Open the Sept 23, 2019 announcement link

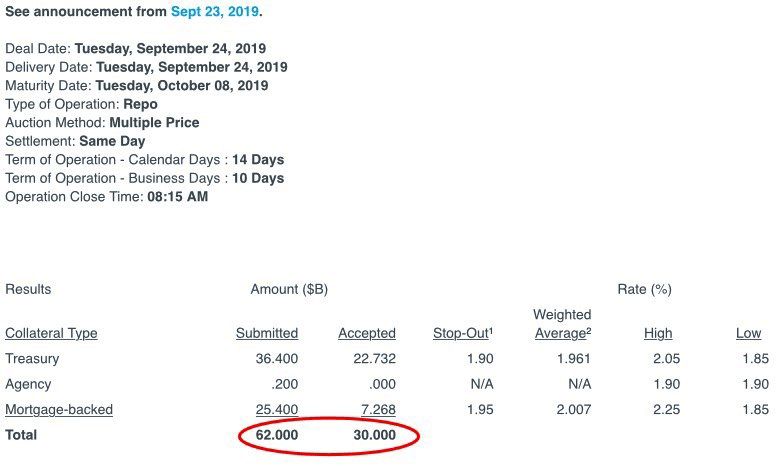(214, 12)
